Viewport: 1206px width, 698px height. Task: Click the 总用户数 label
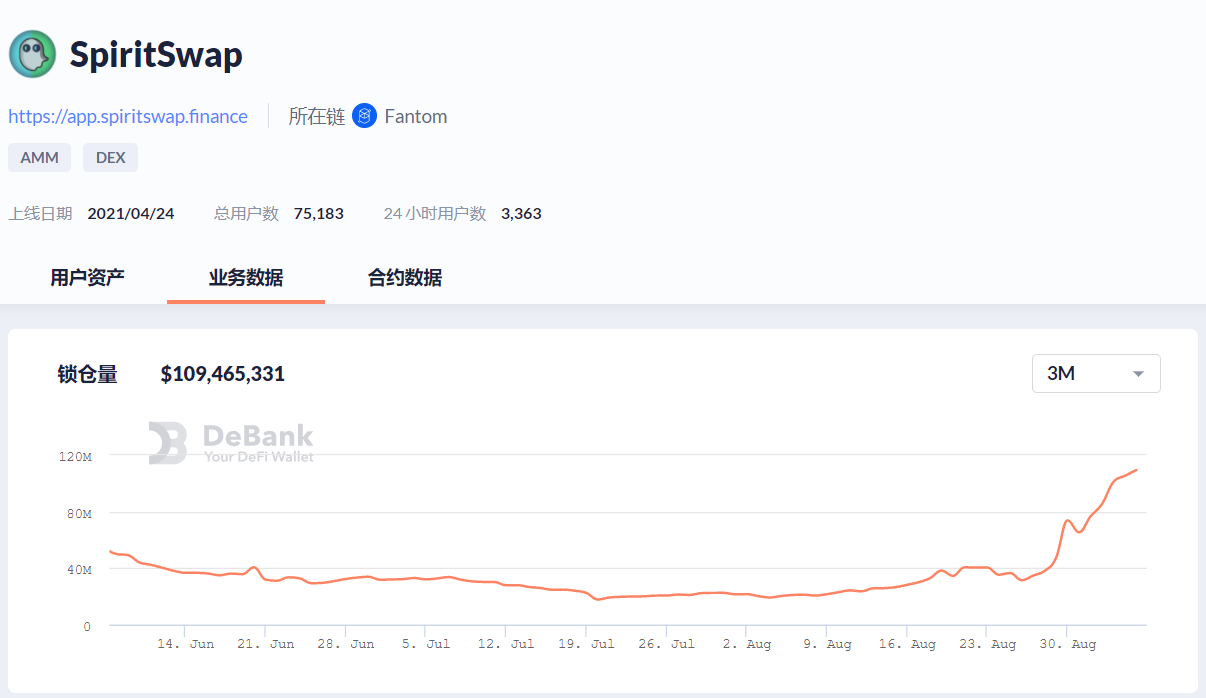tap(246, 213)
